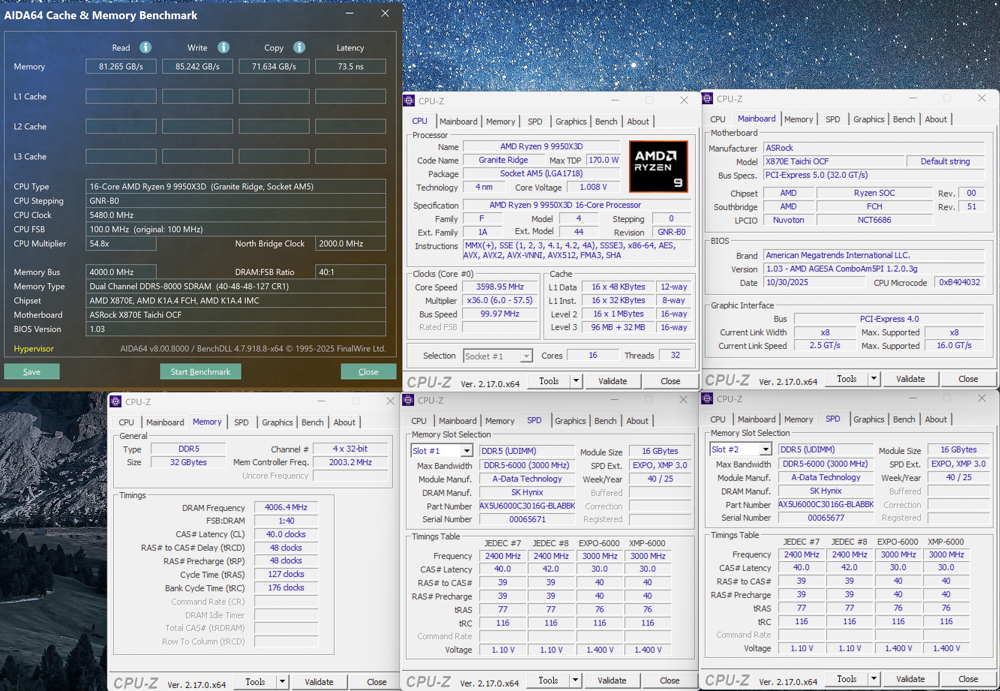Expand the Slot #2 memory slot dropdown
Viewport: 1000px width, 691px height.
(767, 450)
